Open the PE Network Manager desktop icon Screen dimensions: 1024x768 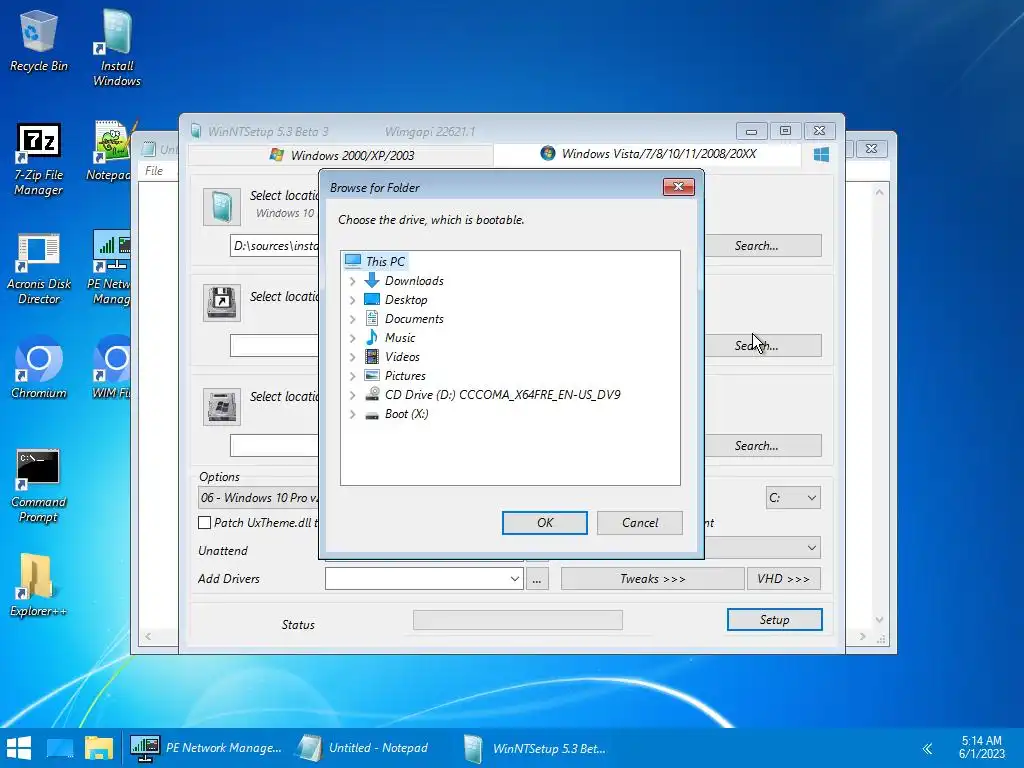coord(109,267)
